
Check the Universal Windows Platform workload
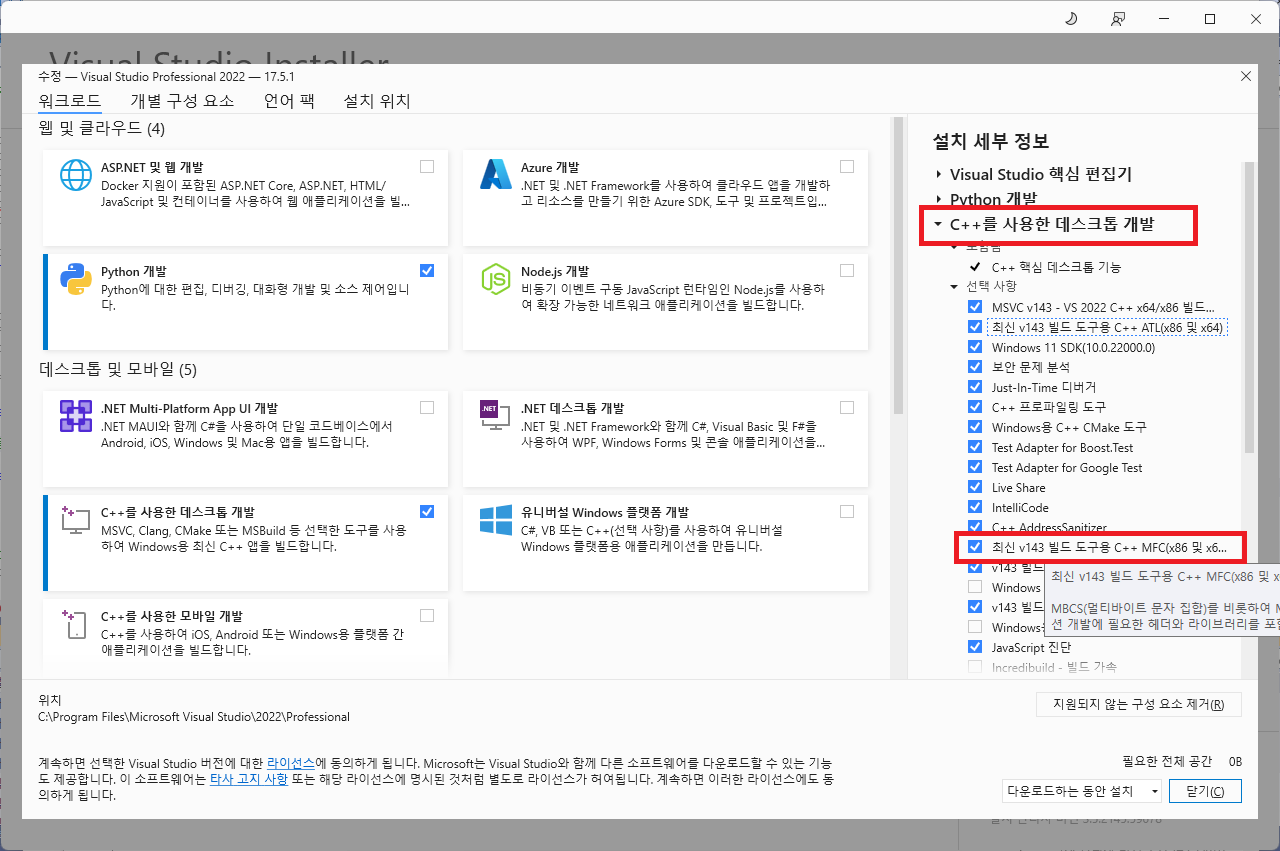pos(847,511)
